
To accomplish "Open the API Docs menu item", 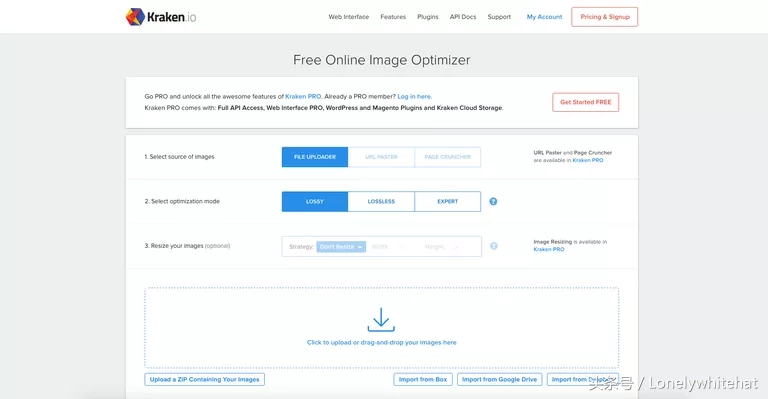I will point(463,17).
